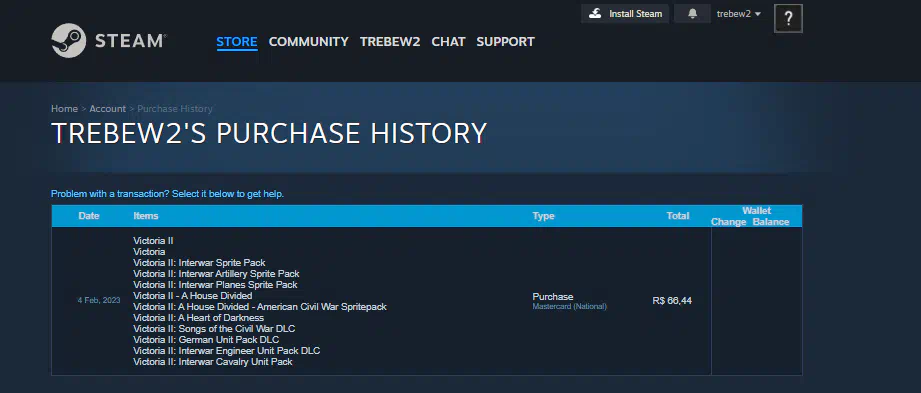This screenshot has height=393, width=921.
Task: Click the Steam logo icon
Action: pos(69,41)
